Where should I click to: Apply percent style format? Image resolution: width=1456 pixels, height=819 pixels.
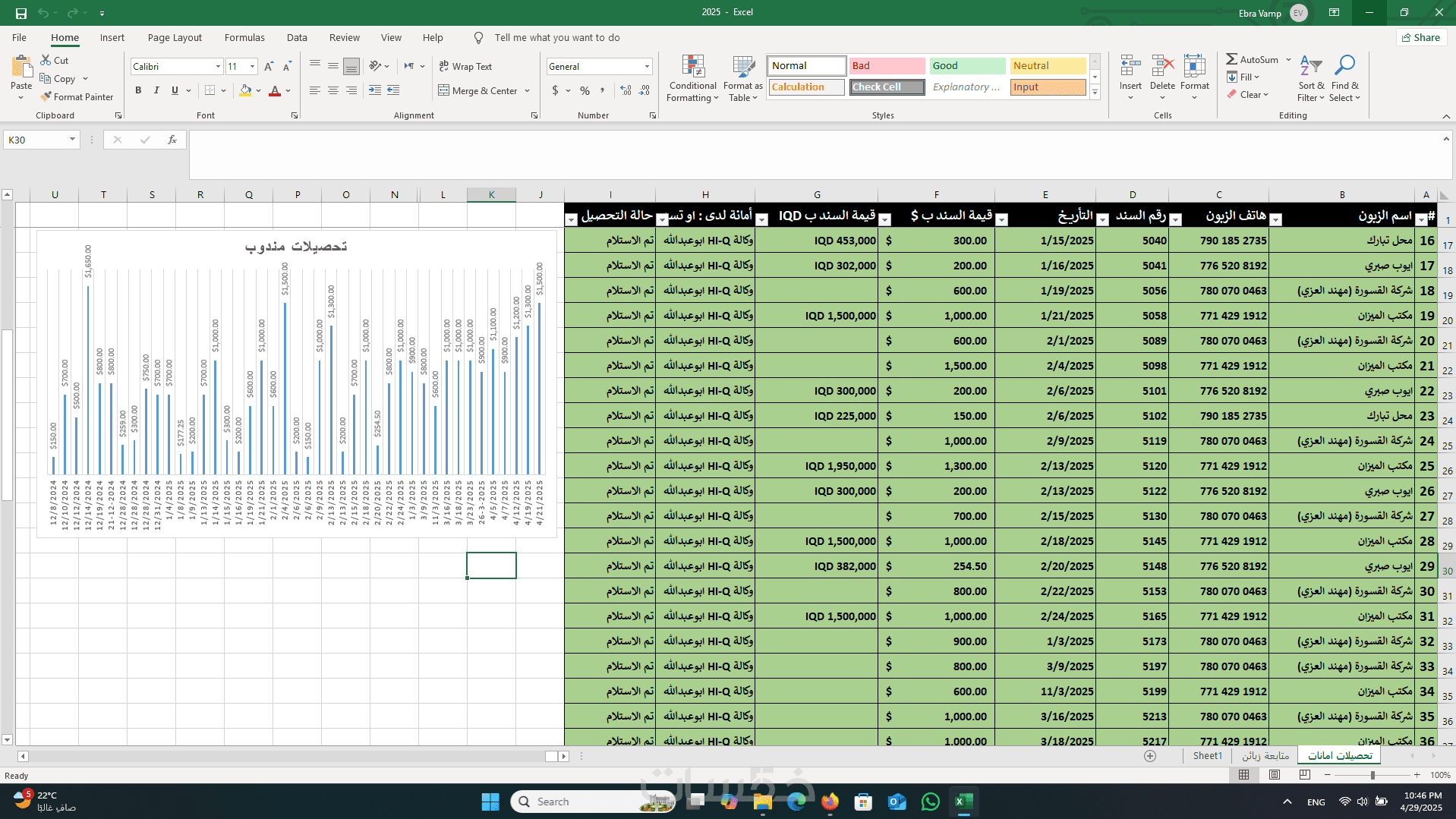pos(585,90)
